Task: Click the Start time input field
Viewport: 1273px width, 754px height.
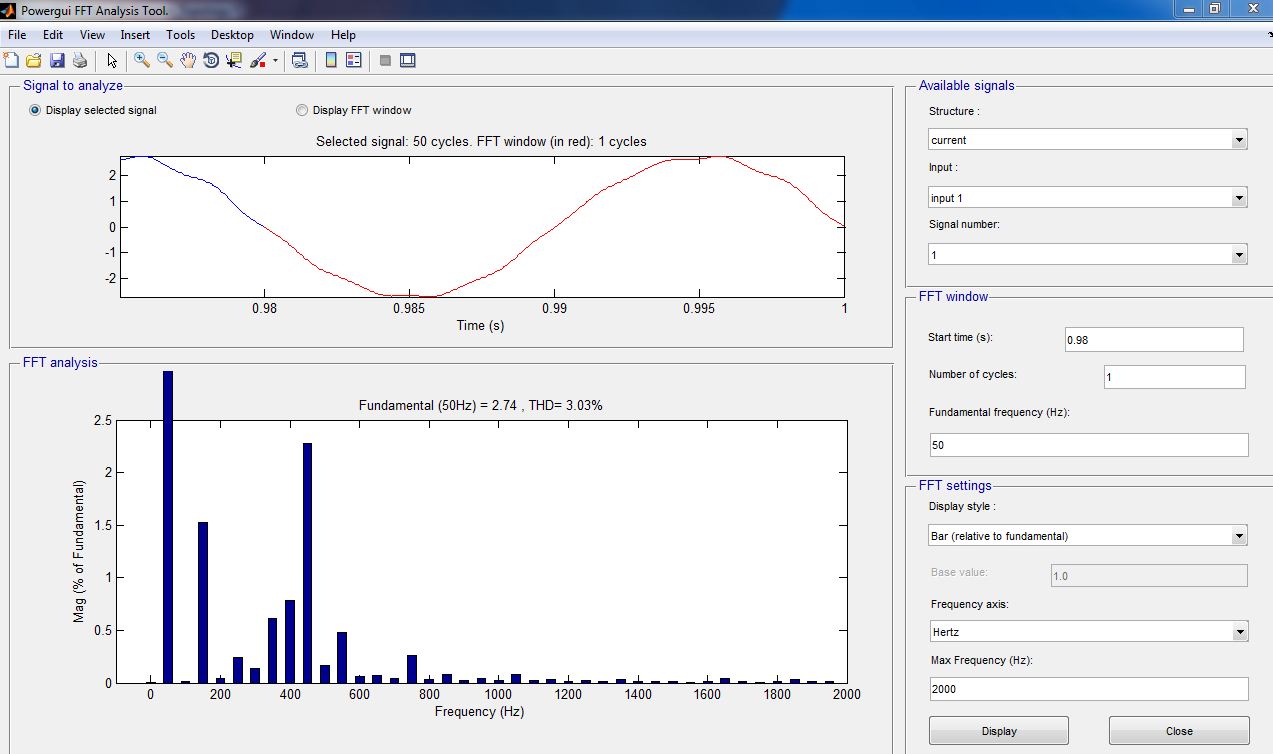Action: click(x=1154, y=340)
